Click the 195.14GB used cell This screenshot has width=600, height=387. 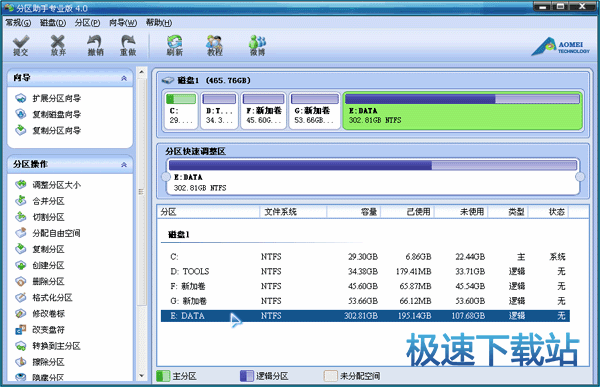point(414,316)
